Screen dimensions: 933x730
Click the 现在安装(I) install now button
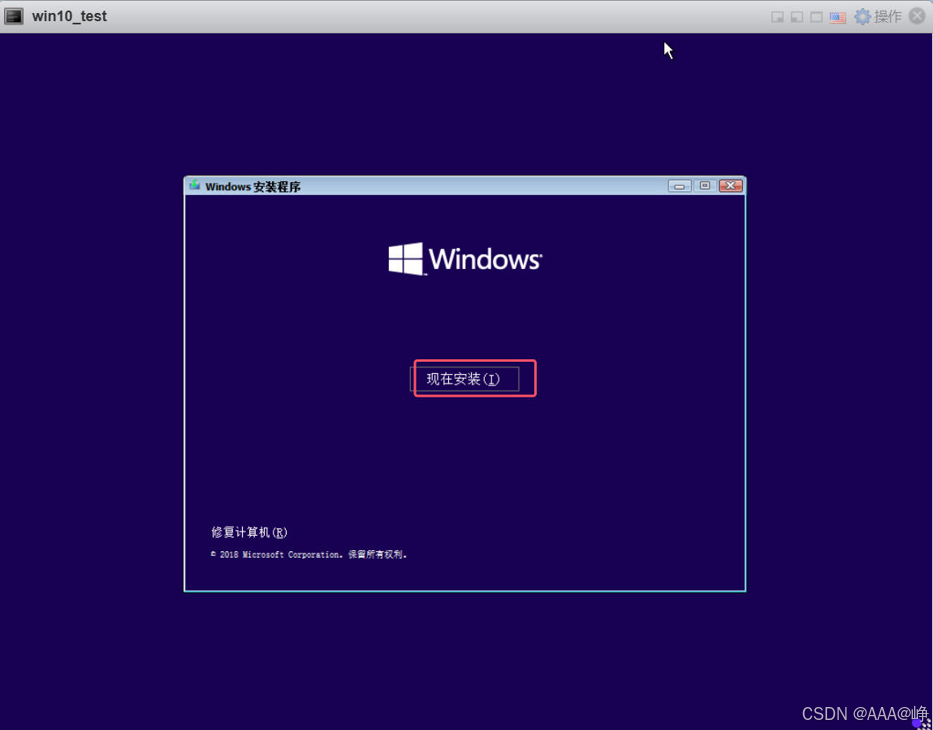click(x=464, y=379)
